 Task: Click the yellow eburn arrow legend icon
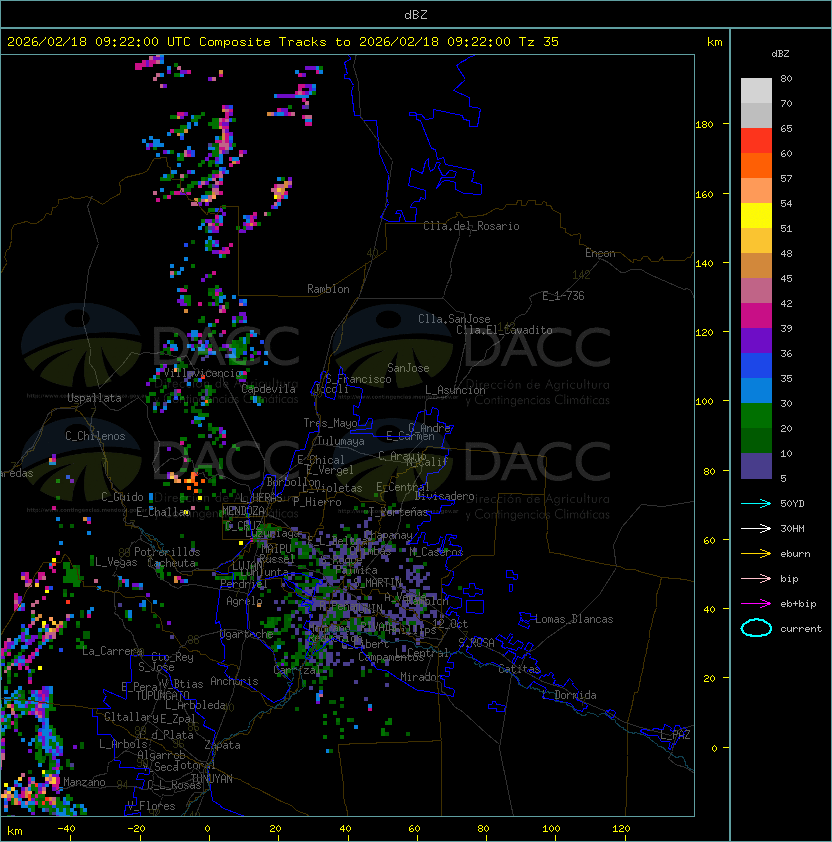coord(756,554)
